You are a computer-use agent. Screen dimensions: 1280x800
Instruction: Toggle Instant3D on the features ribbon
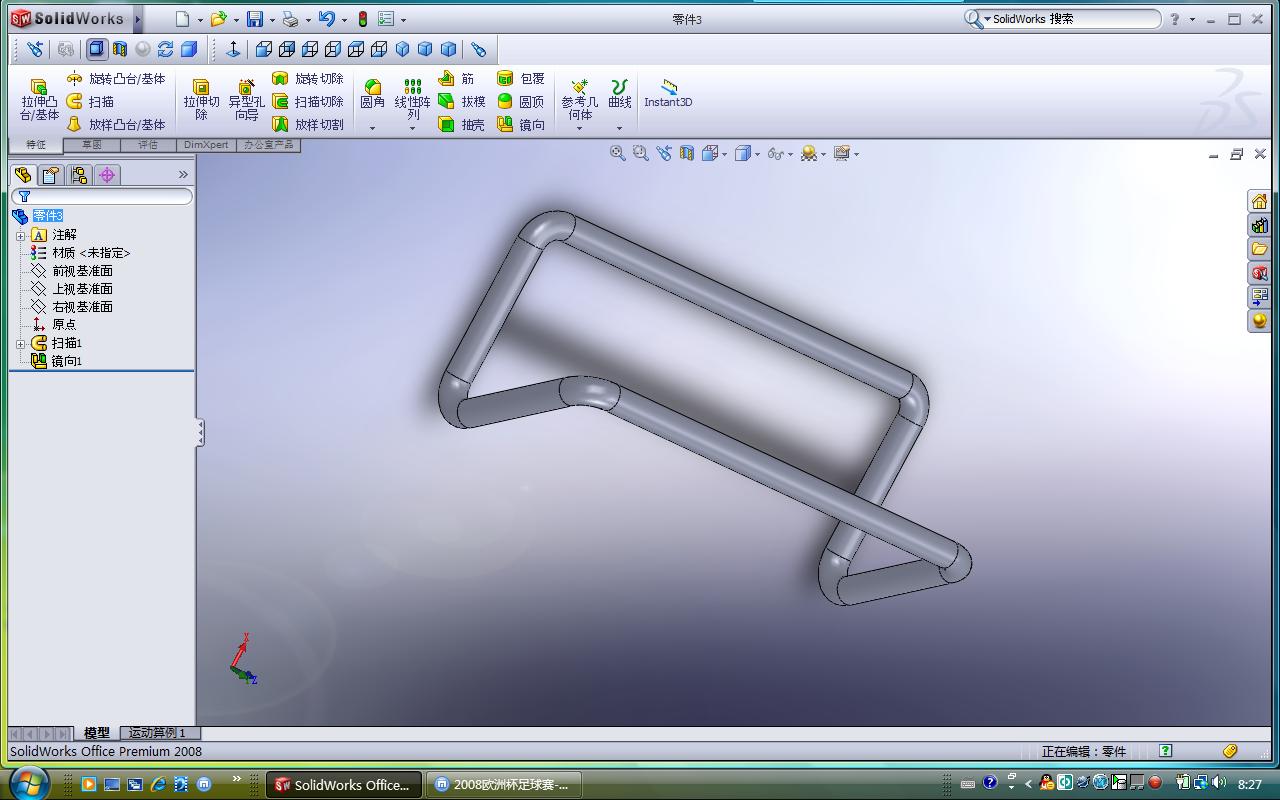[x=668, y=93]
